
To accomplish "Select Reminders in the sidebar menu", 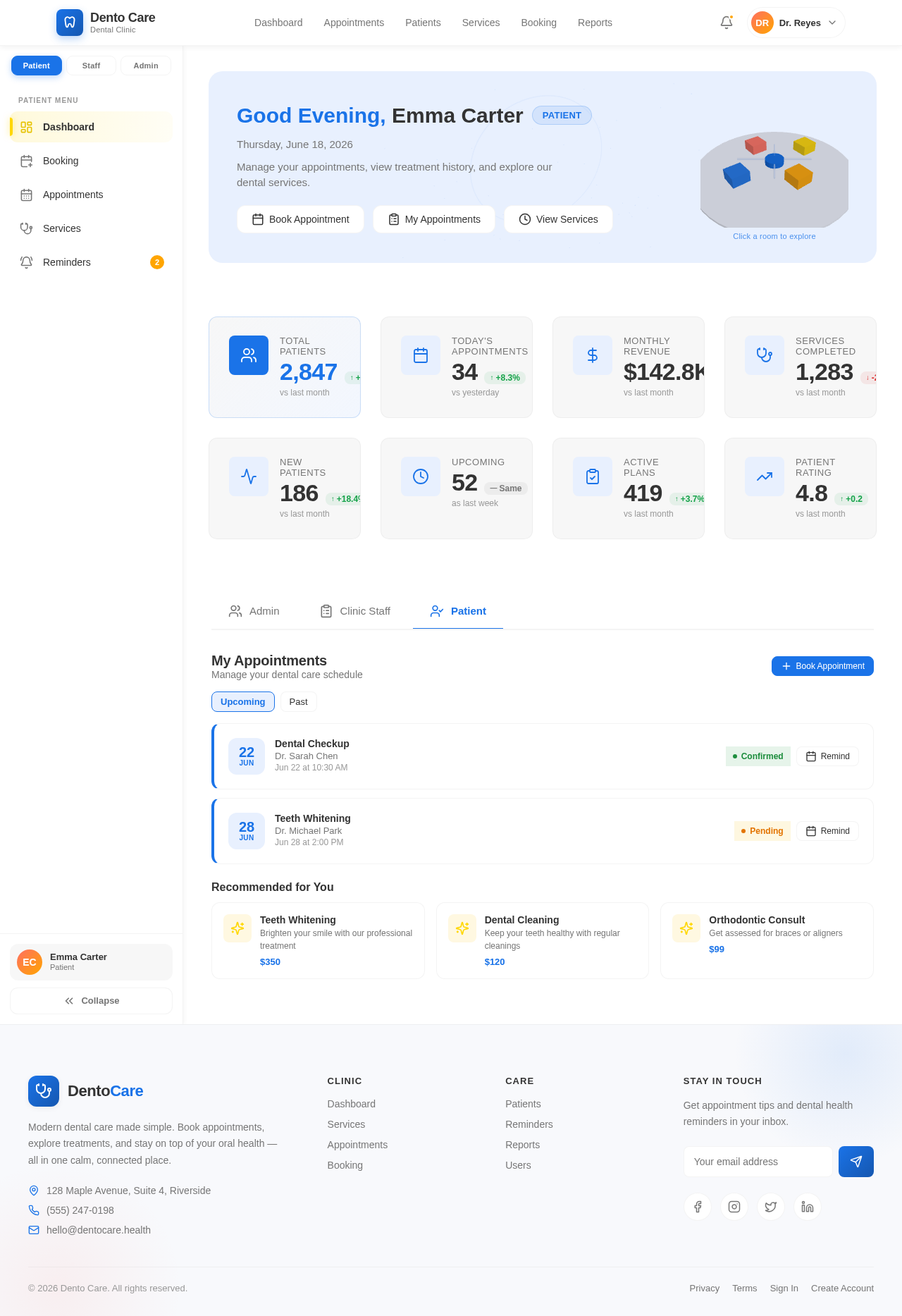I will tap(91, 262).
